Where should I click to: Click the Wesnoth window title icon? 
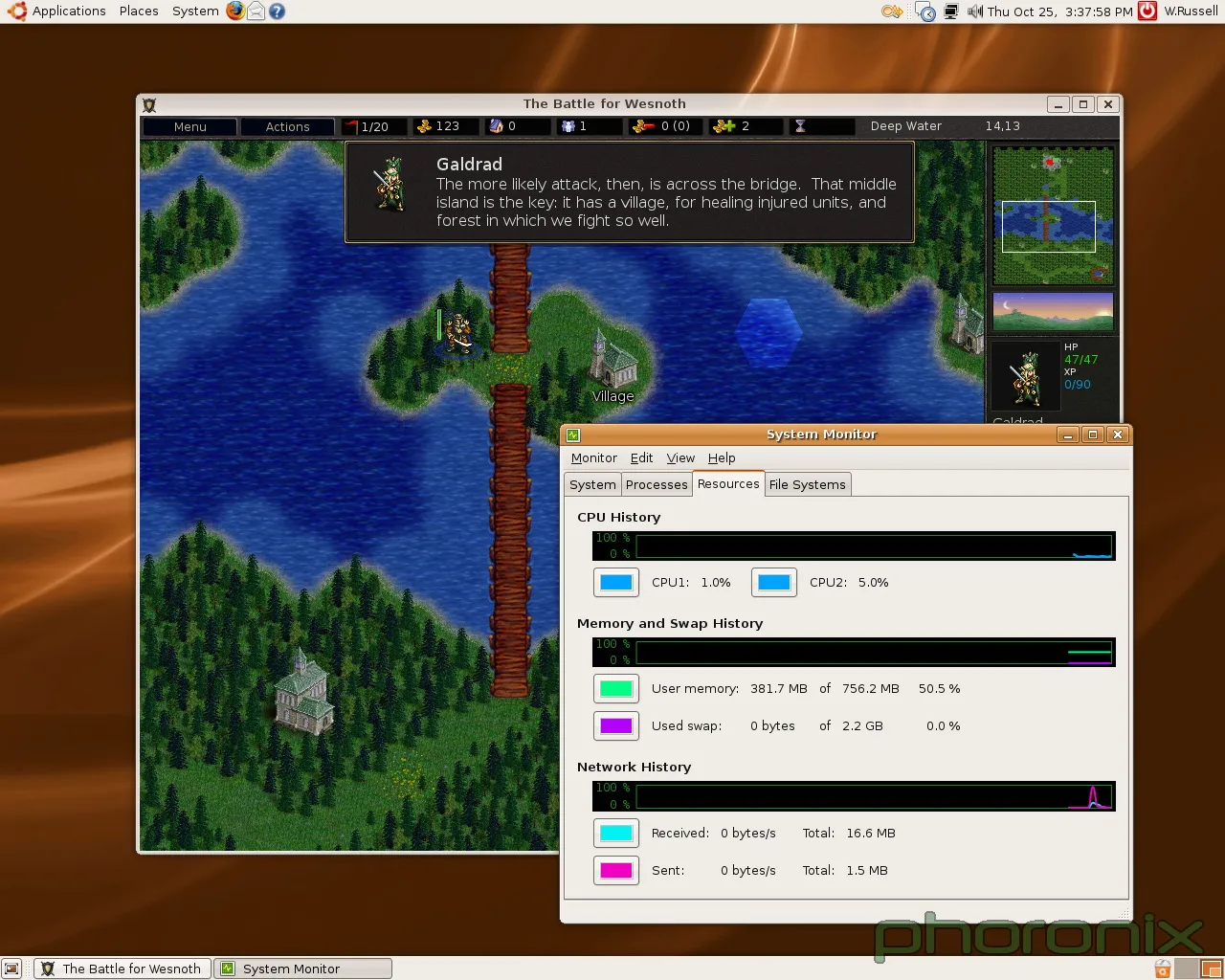(x=149, y=104)
